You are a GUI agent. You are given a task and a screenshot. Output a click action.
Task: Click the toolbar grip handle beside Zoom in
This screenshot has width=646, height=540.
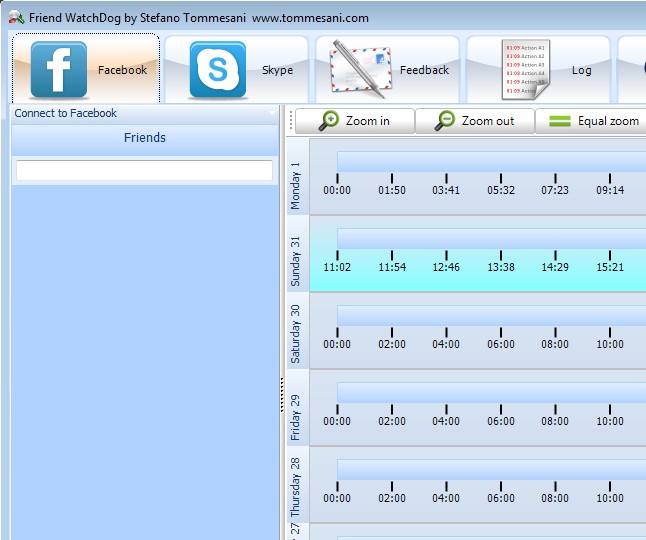(291, 121)
